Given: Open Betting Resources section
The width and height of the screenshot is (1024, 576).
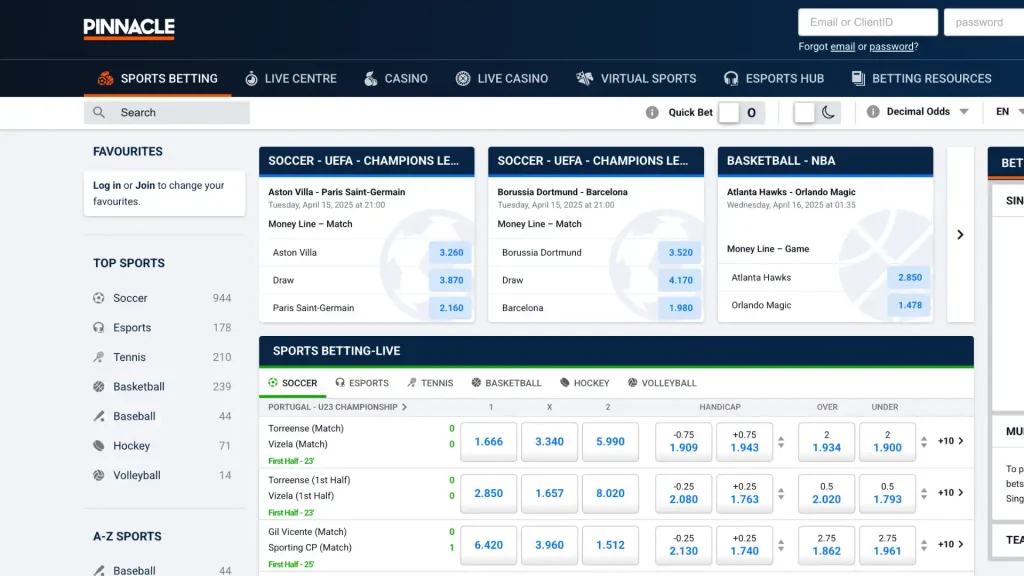Looking at the screenshot, I should [921, 78].
